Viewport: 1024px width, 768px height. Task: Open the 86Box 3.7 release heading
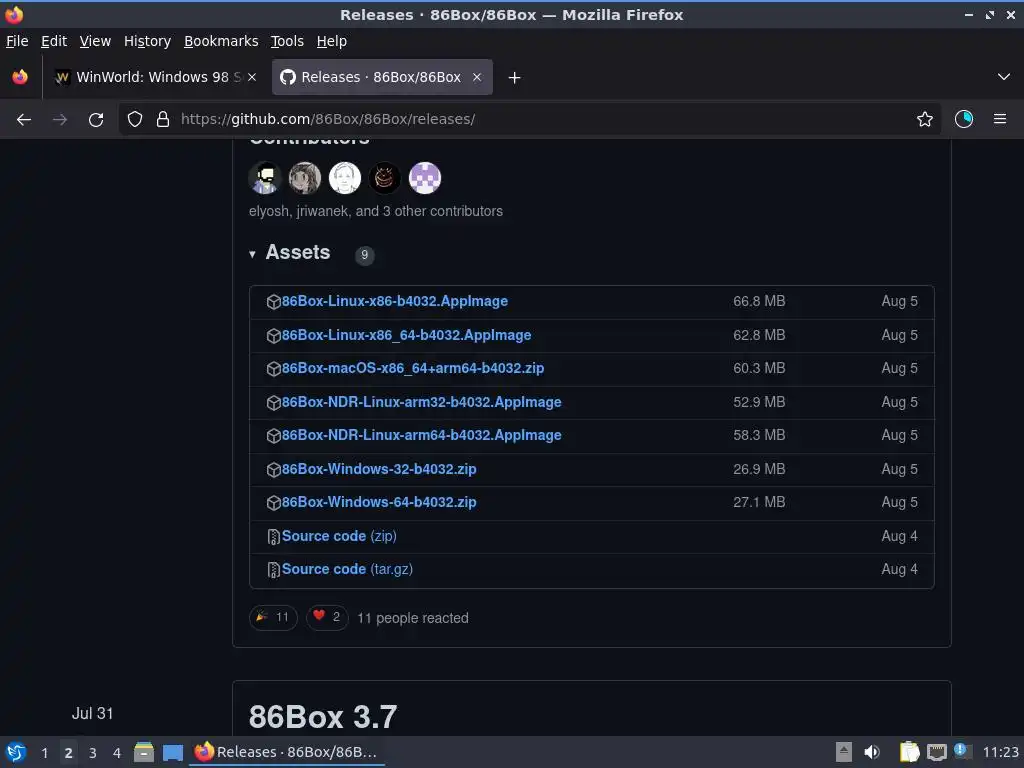[x=323, y=717]
